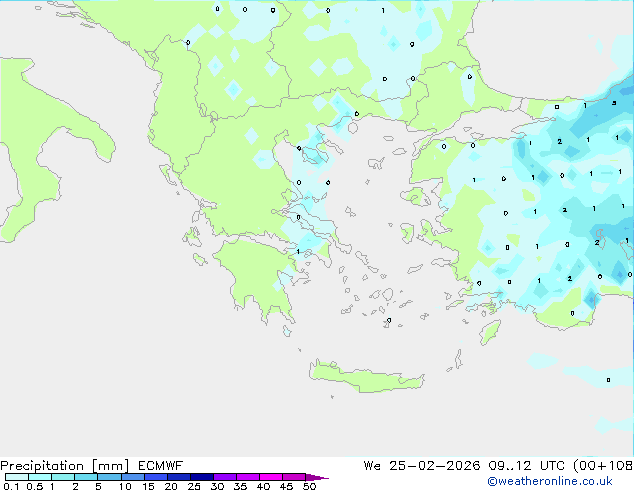Click the purple arrow tip after 50
The image size is (634, 490).
pyautogui.click(x=317, y=477)
